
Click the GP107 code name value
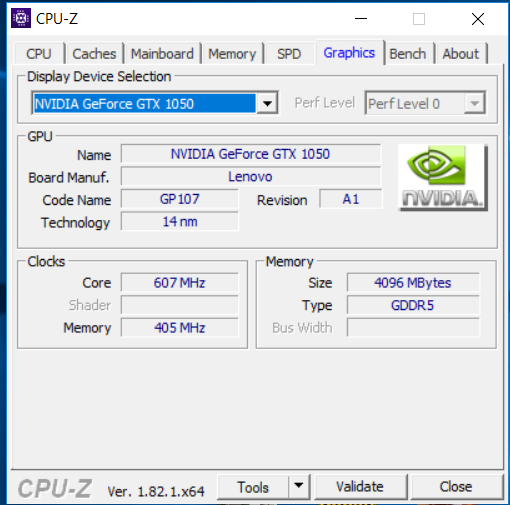pyautogui.click(x=180, y=199)
